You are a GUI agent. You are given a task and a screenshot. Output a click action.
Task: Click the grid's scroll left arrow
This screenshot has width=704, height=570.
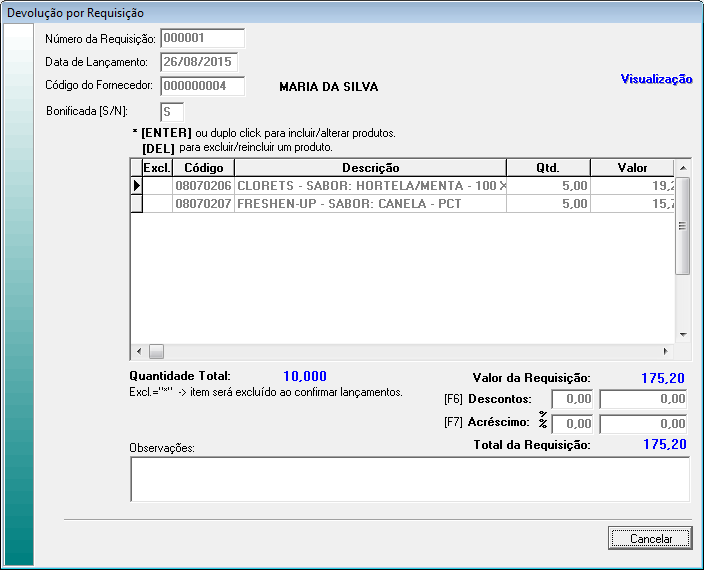138,352
